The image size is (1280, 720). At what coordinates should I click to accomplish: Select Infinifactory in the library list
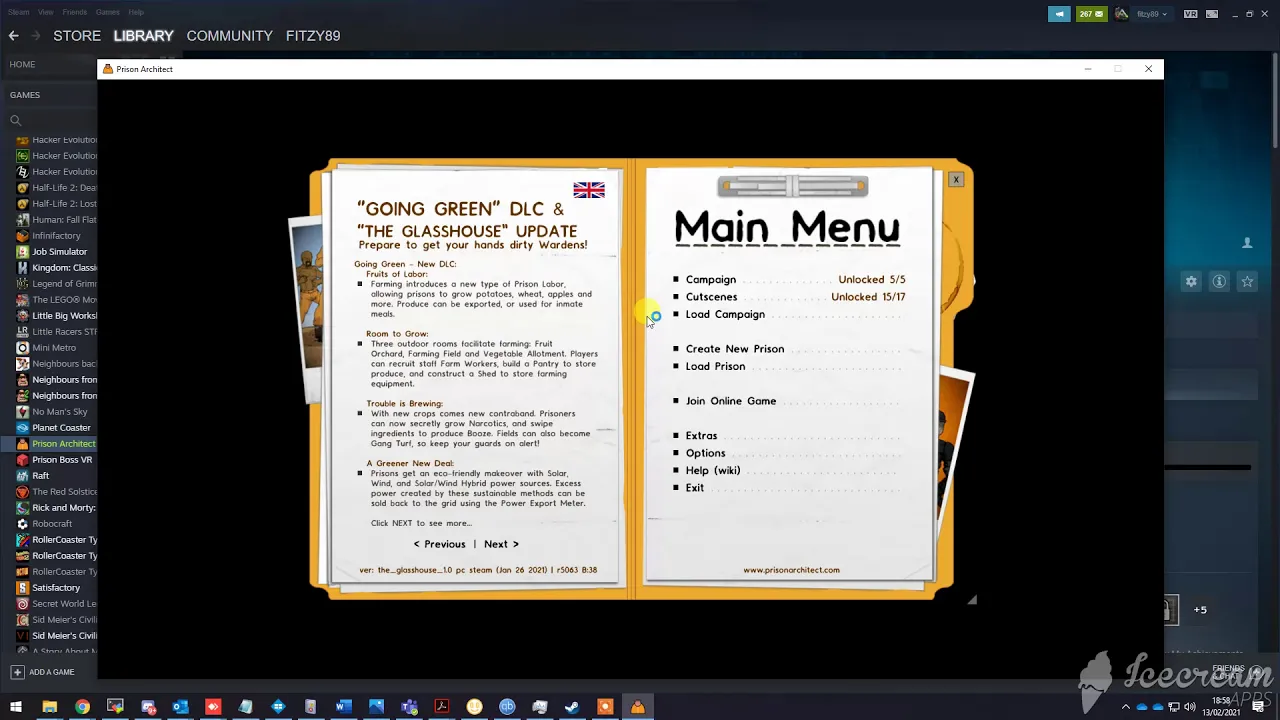(57, 236)
